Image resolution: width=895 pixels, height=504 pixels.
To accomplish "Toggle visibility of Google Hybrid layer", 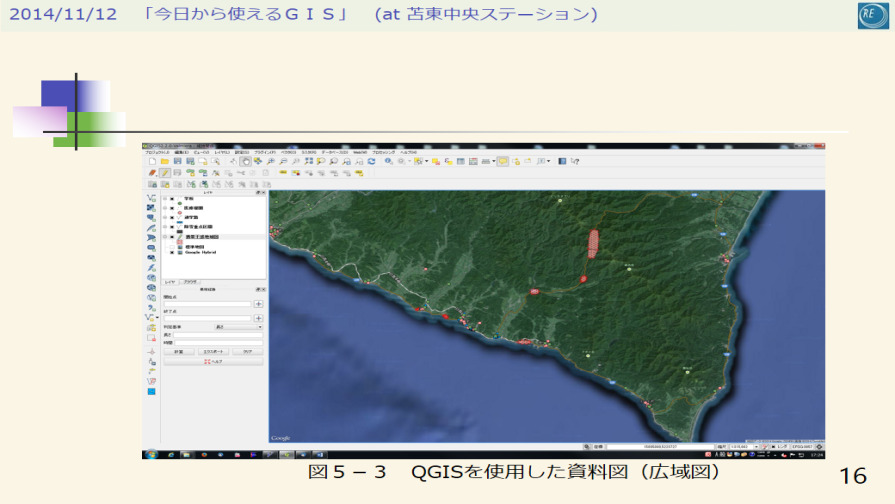I will pyautogui.click(x=172, y=253).
